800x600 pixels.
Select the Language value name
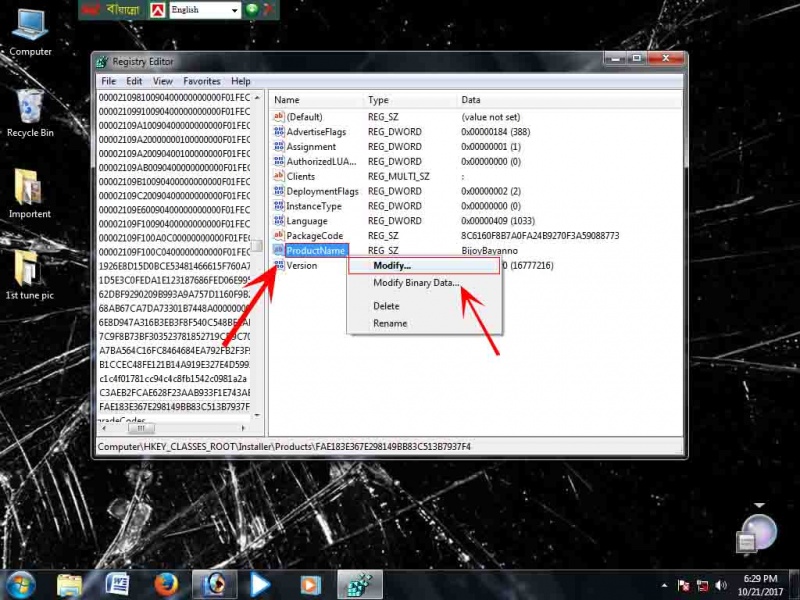pos(307,221)
